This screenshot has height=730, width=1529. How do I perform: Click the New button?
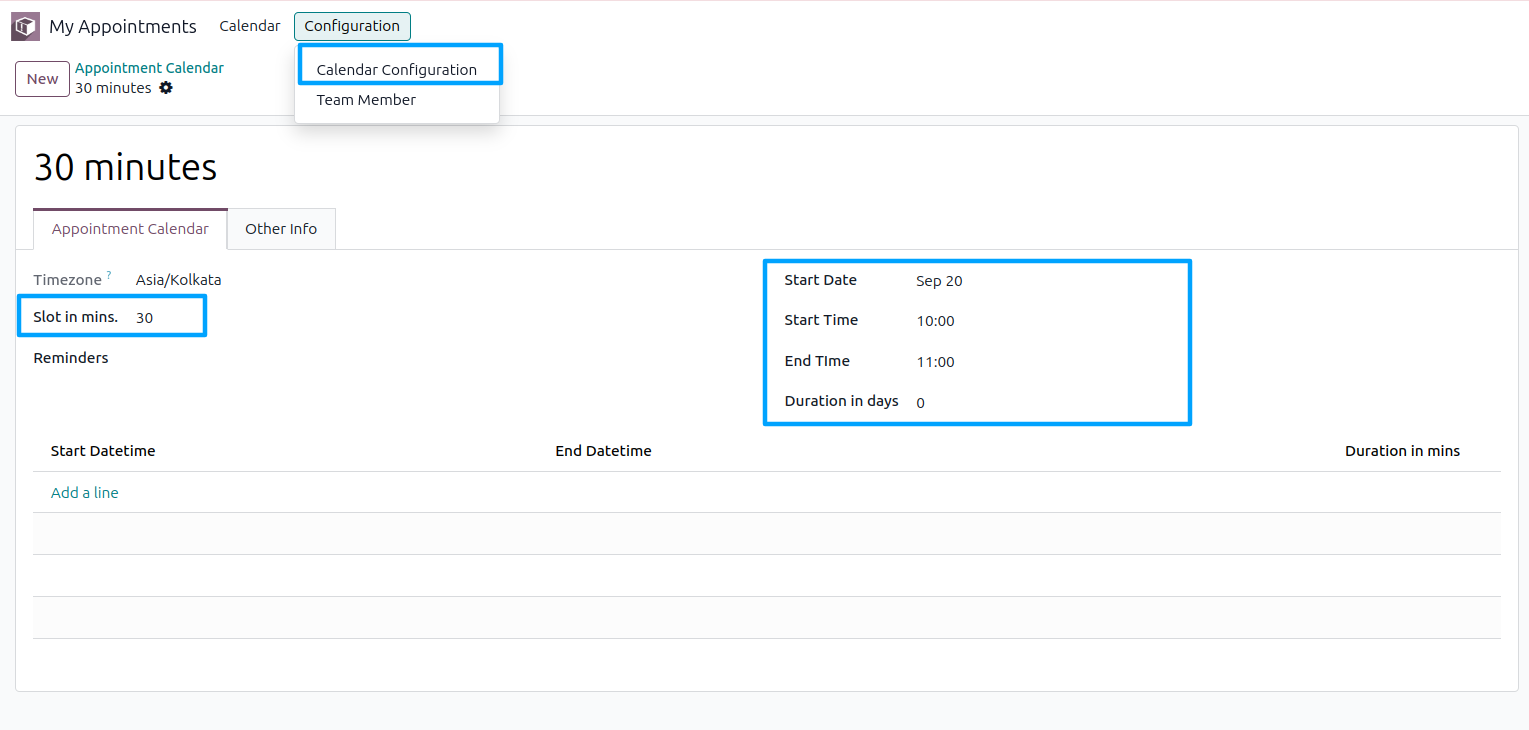42,78
